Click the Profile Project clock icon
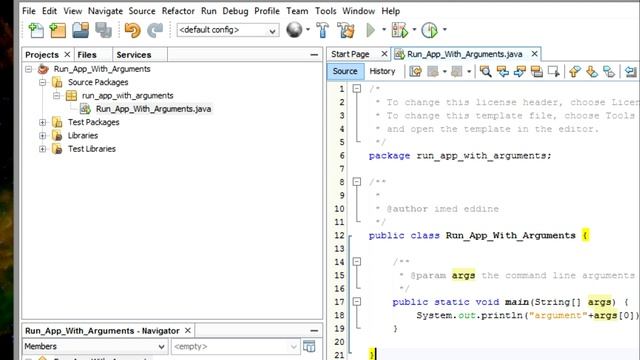The image size is (640, 360). [x=429, y=30]
